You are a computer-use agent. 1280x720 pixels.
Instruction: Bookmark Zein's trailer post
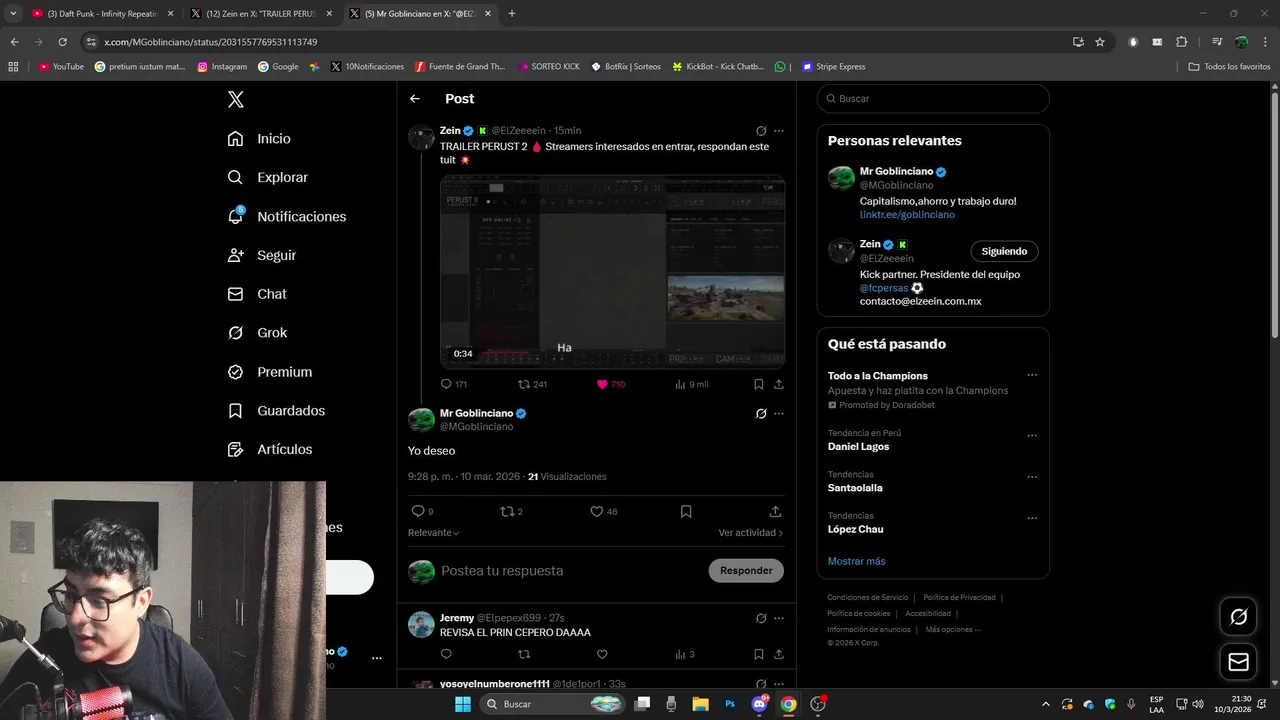[x=759, y=384]
